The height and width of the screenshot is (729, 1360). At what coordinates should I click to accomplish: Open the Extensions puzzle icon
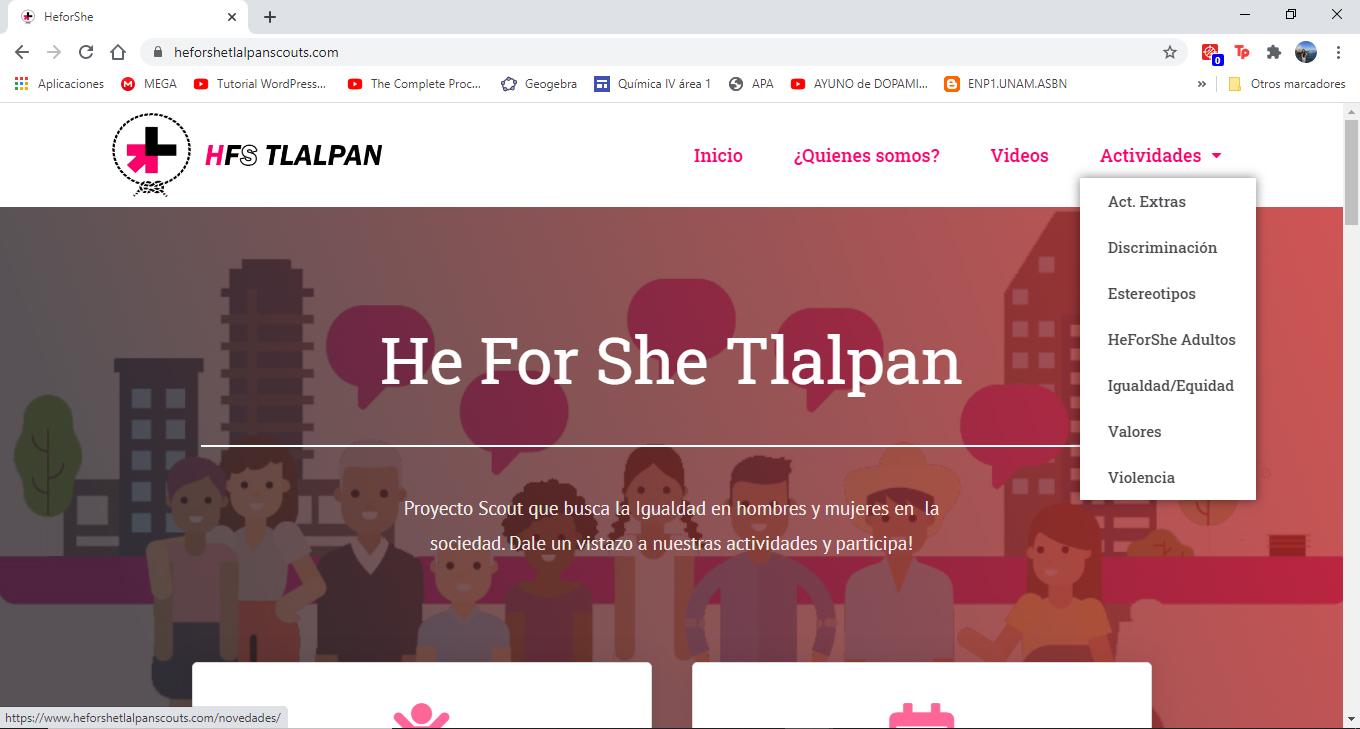click(x=1273, y=52)
